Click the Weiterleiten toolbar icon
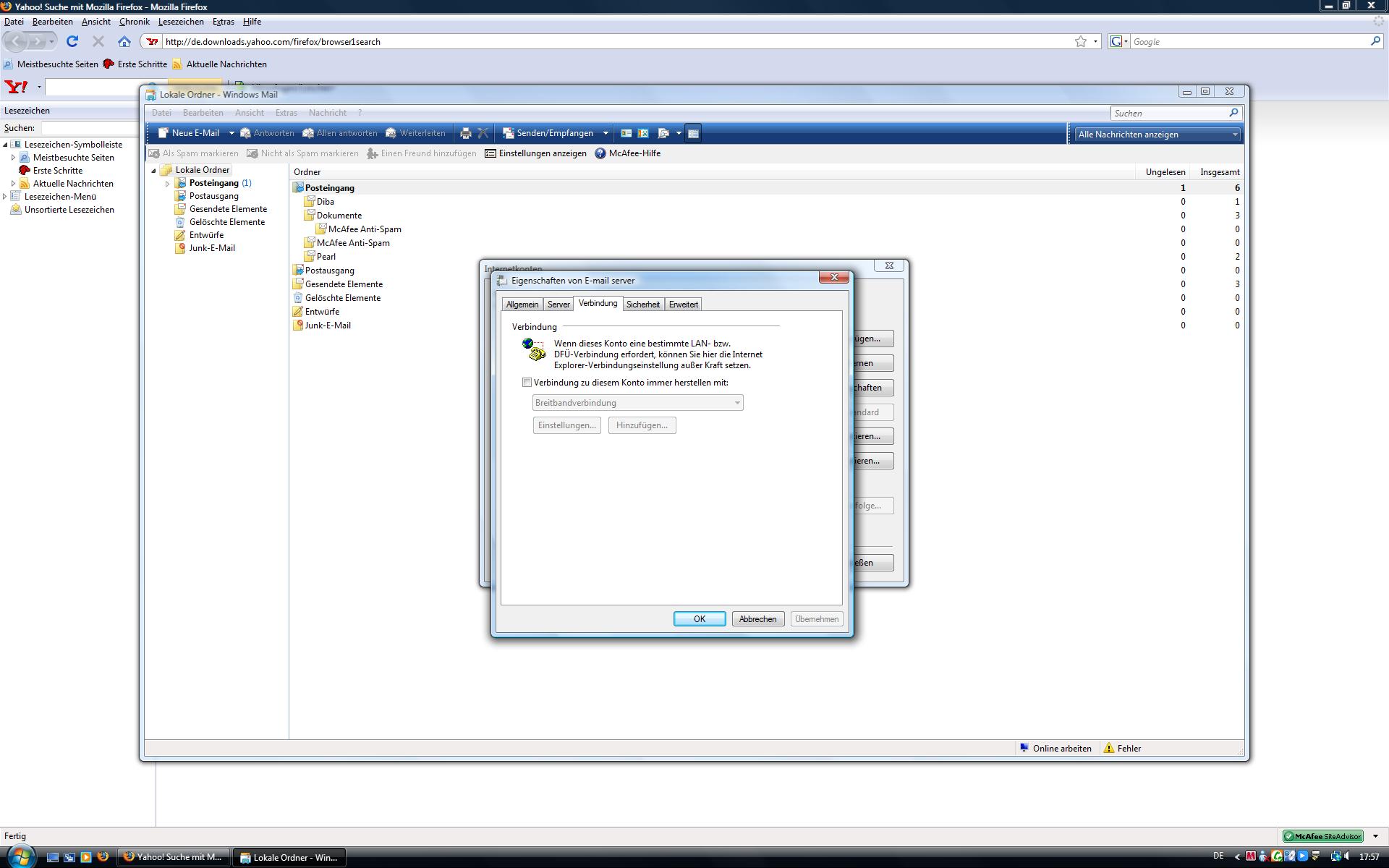This screenshot has width=1389, height=868. [391, 133]
